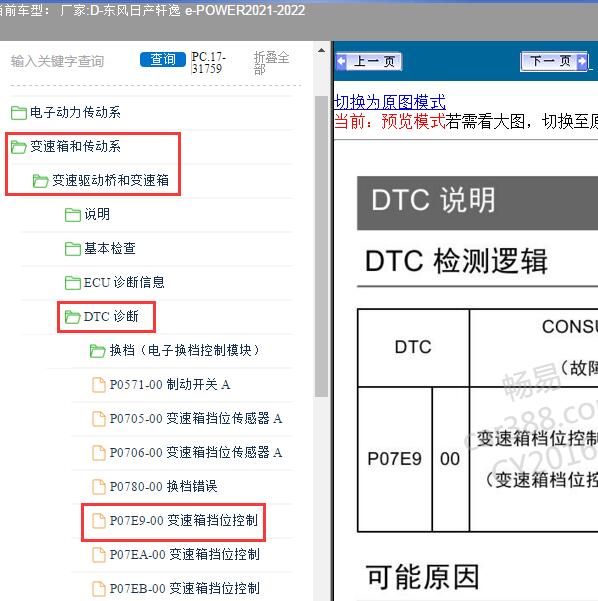
Task: Collapse the DTC 诊断 folder icon
Action: (72, 317)
